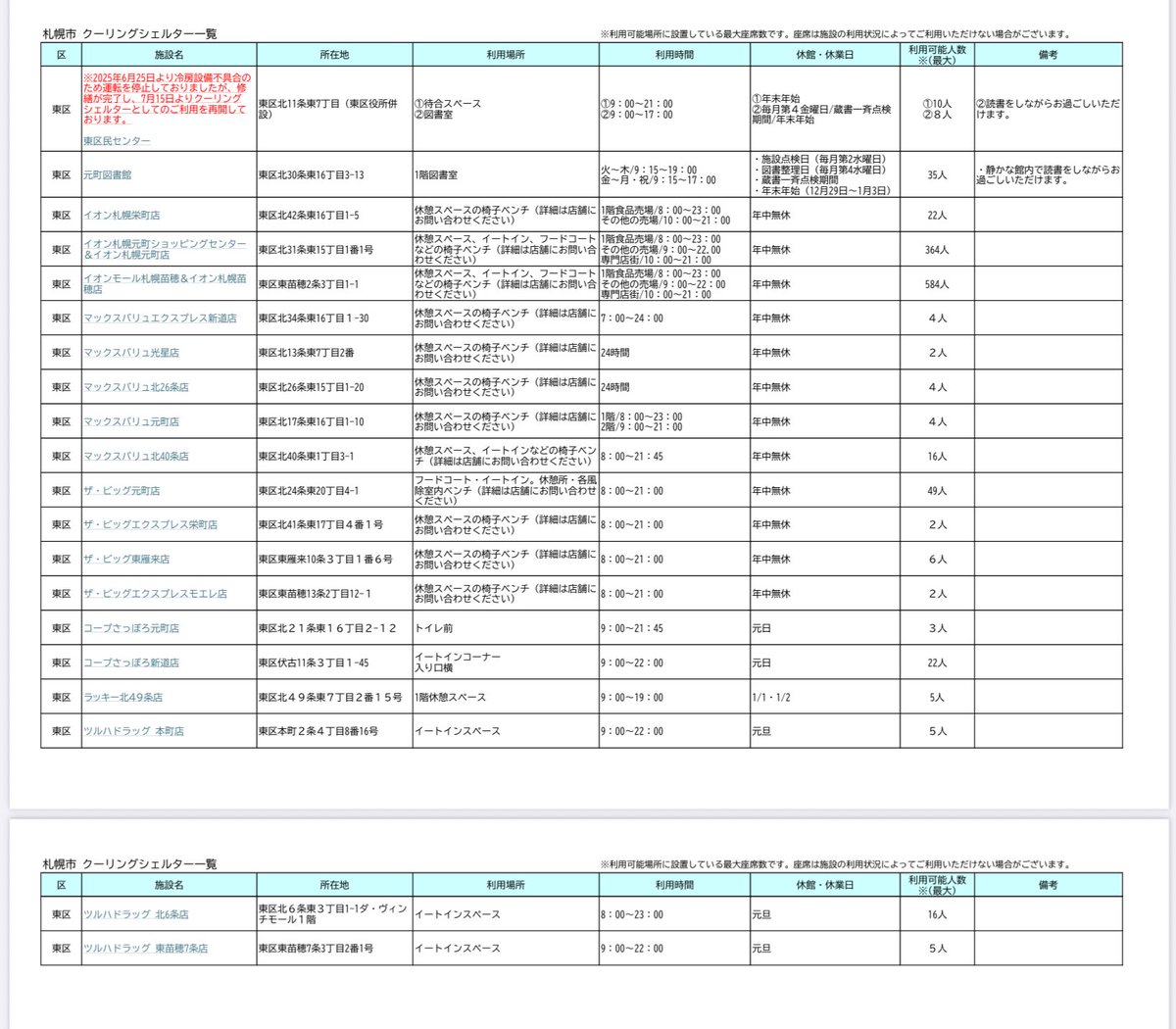Open イオンモール札幌苗穂＆イオン札幌苗穂店 link
The image size is (1176, 1029).
(x=165, y=283)
